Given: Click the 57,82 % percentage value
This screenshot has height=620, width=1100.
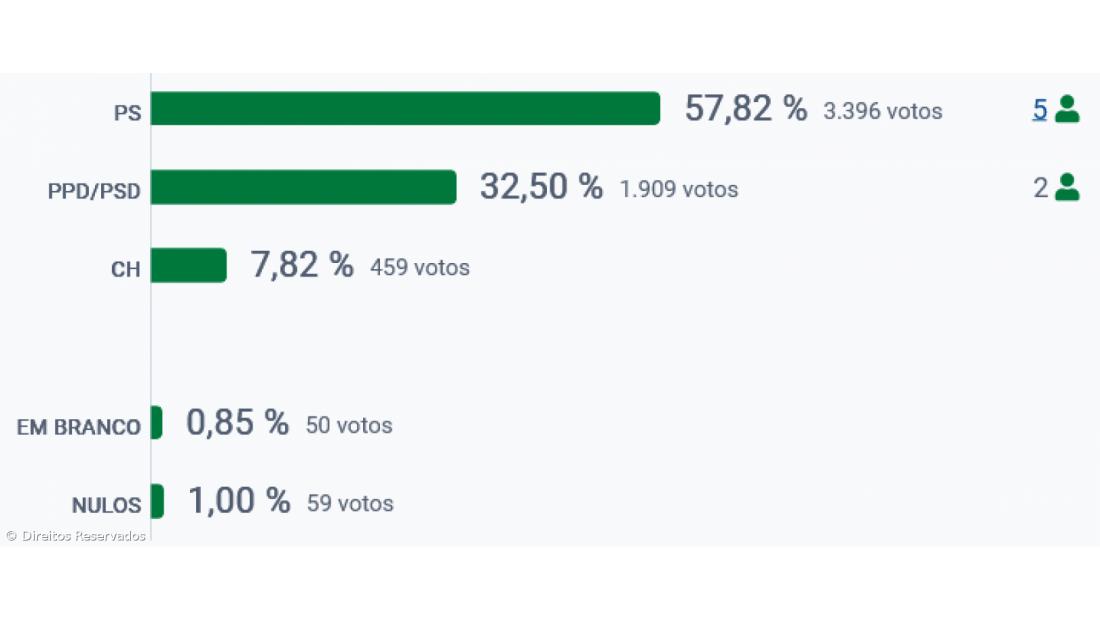Looking at the screenshot, I should (745, 109).
